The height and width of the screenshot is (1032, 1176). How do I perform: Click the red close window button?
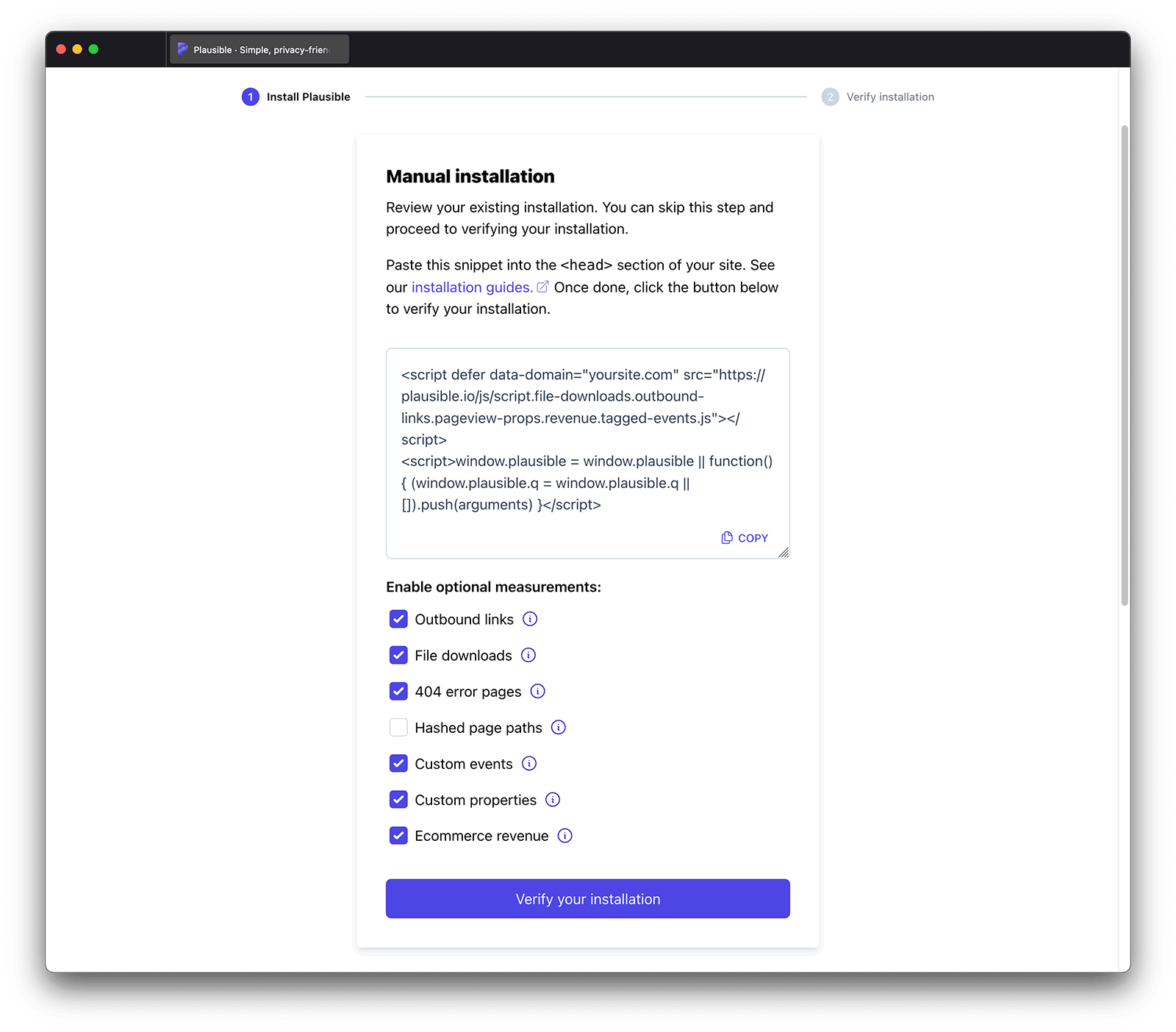coord(61,49)
